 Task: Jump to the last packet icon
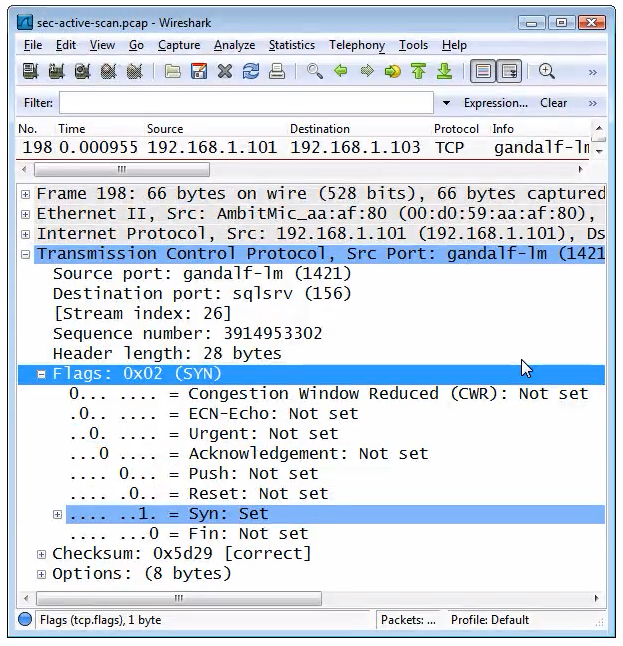(445, 71)
